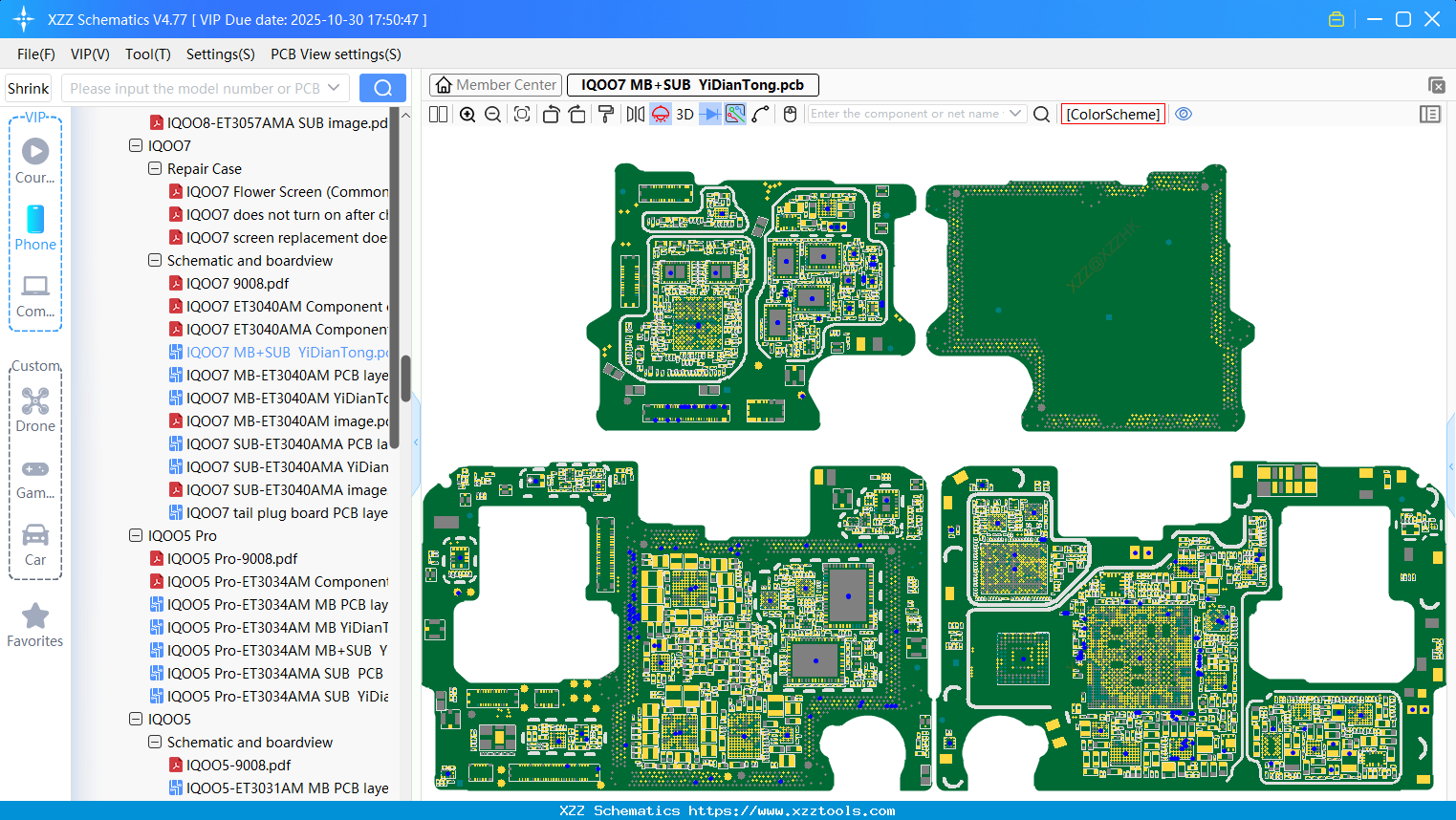
Task: Open the Settings(S) menu
Action: tap(221, 54)
